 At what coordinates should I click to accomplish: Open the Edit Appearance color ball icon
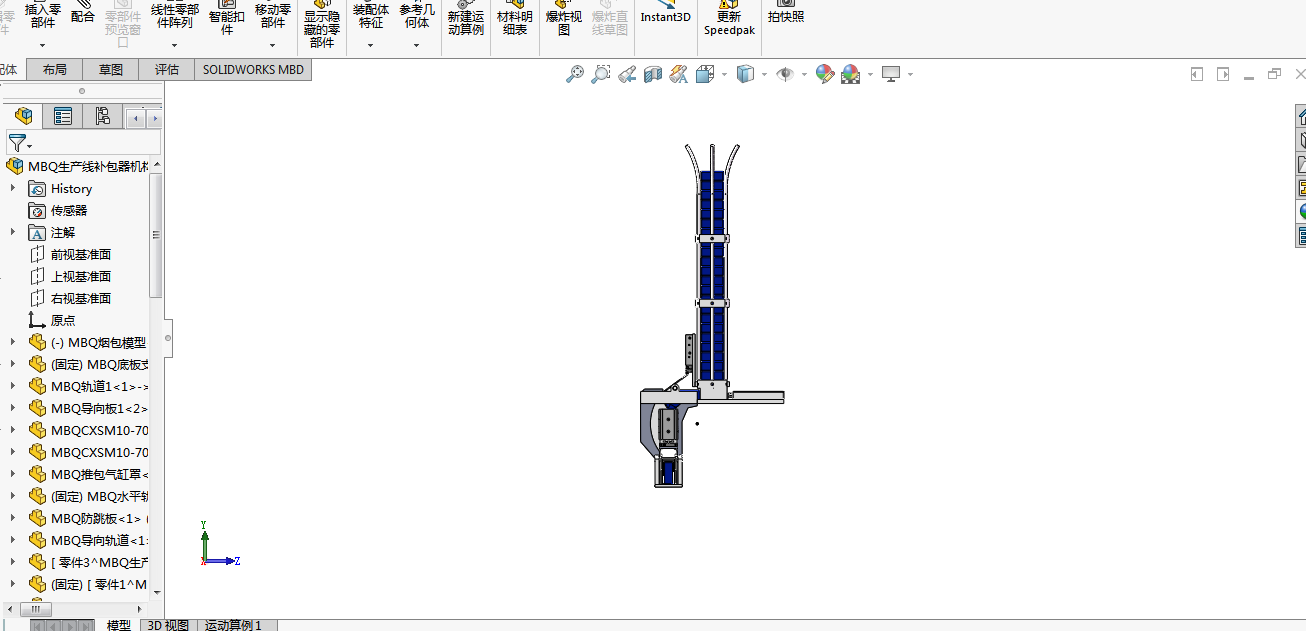pos(824,74)
